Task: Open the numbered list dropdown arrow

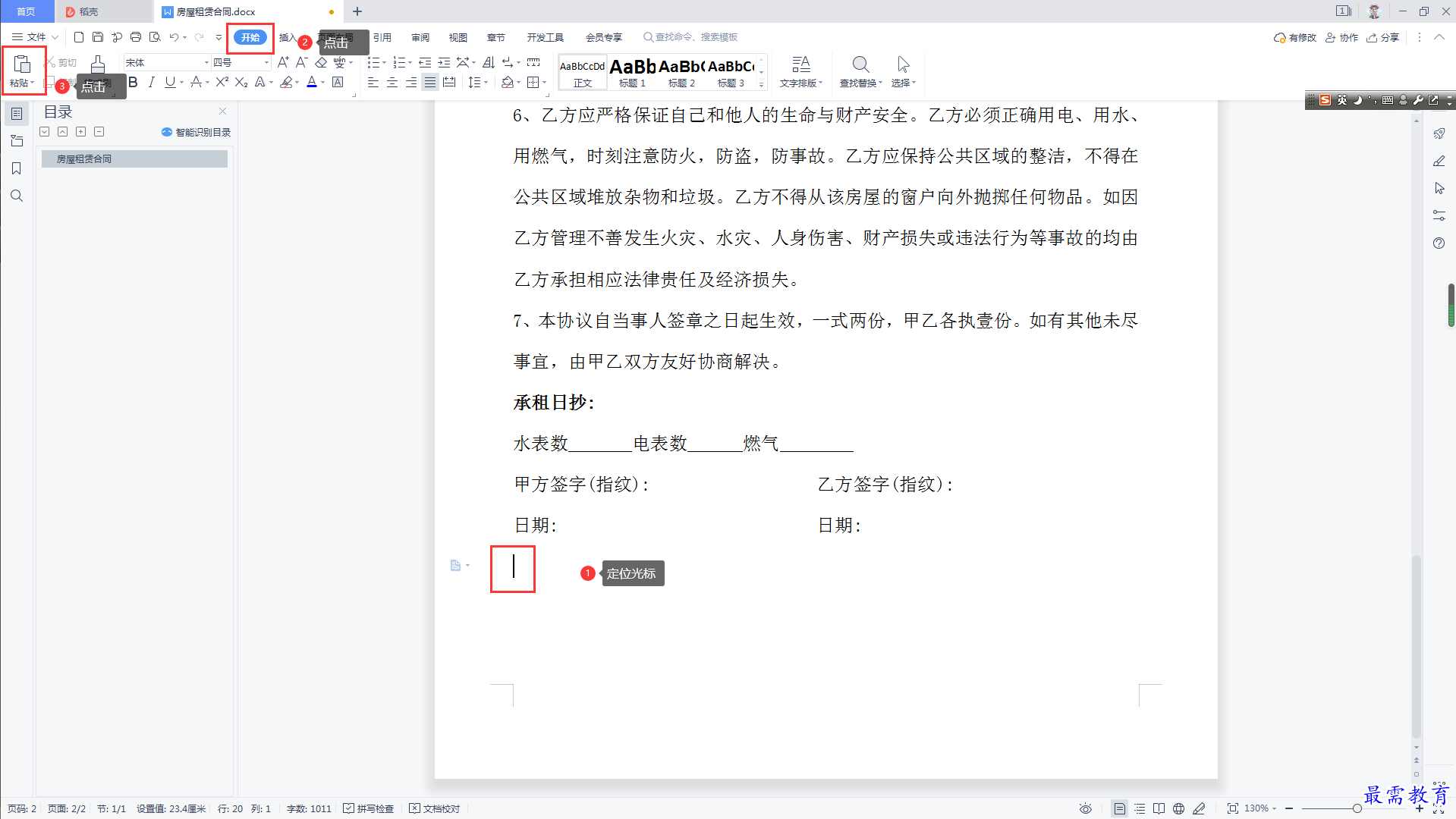Action: (410, 63)
